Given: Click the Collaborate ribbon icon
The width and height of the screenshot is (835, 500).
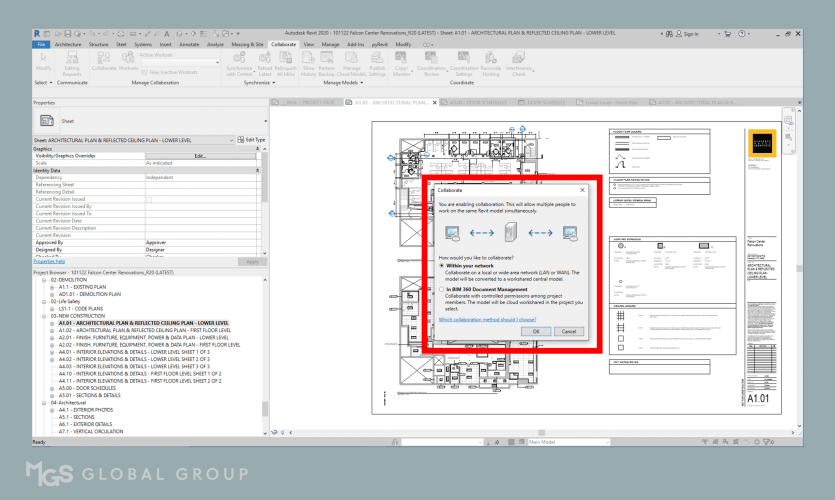Looking at the screenshot, I should 103,62.
